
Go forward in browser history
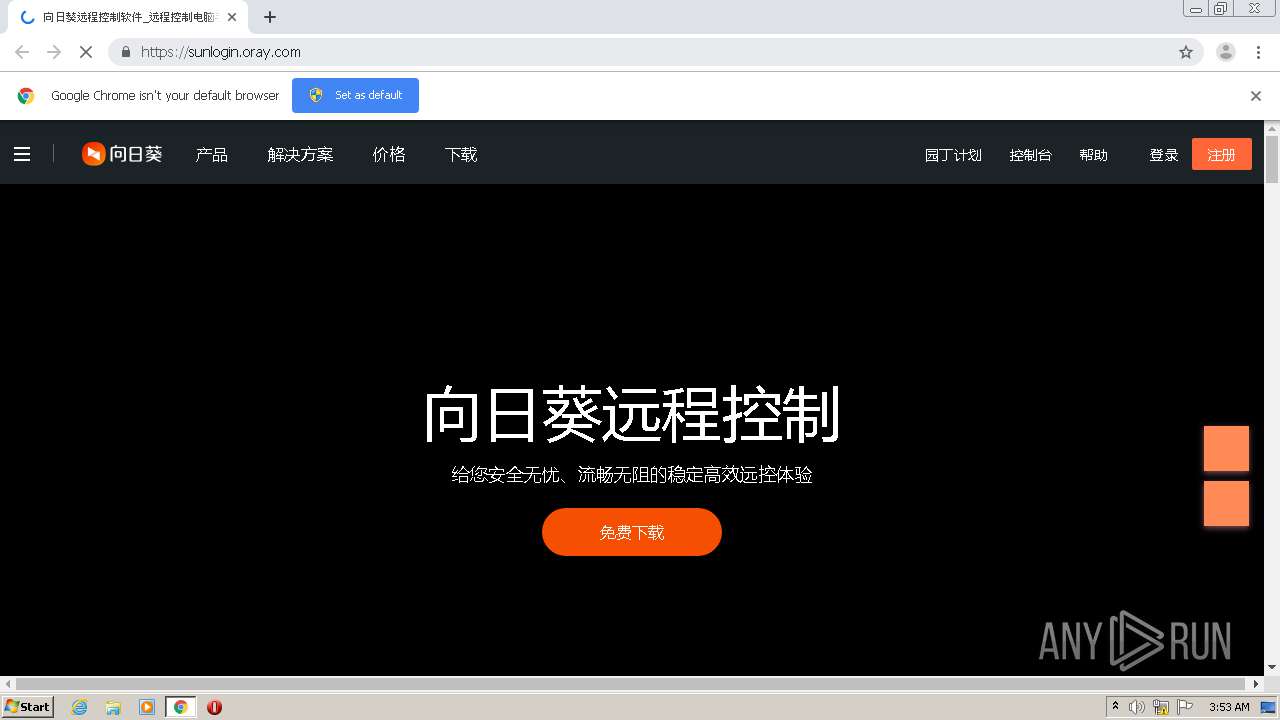pyautogui.click(x=54, y=52)
